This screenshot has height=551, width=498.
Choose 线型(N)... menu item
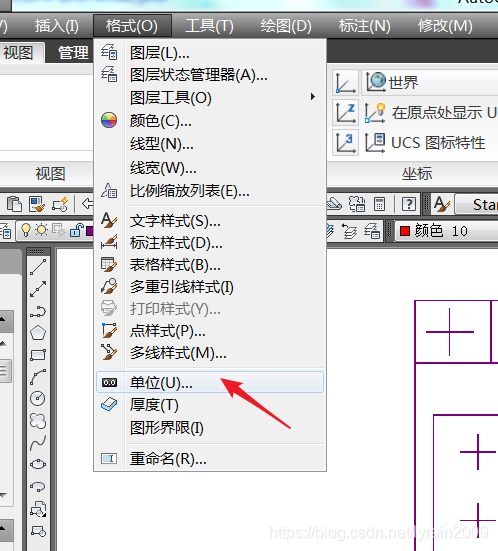210,144
